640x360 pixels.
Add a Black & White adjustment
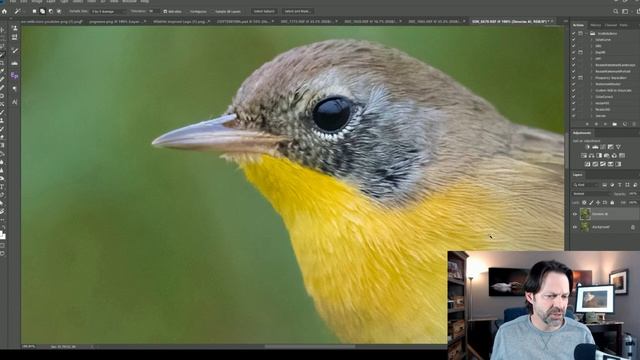[599, 156]
